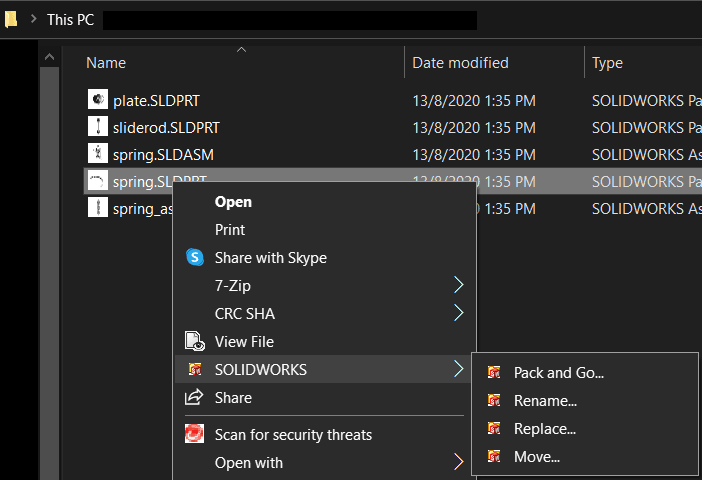
Task: Click the breadcrumb chevron before This PC
Action: click(x=34, y=19)
